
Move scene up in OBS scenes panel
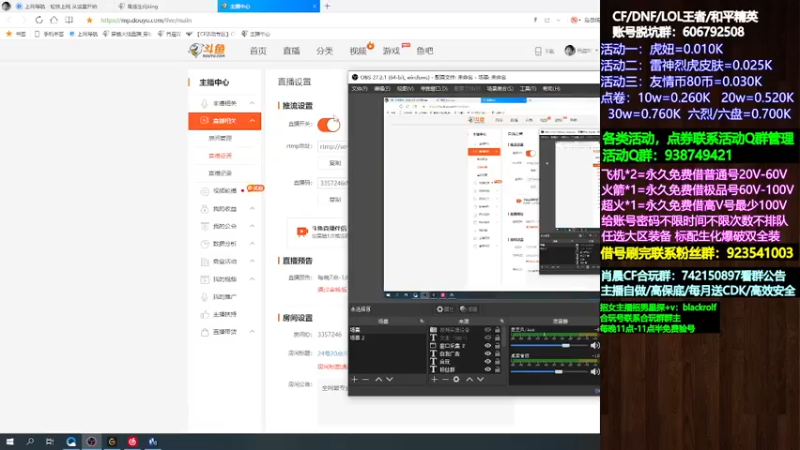(x=379, y=379)
